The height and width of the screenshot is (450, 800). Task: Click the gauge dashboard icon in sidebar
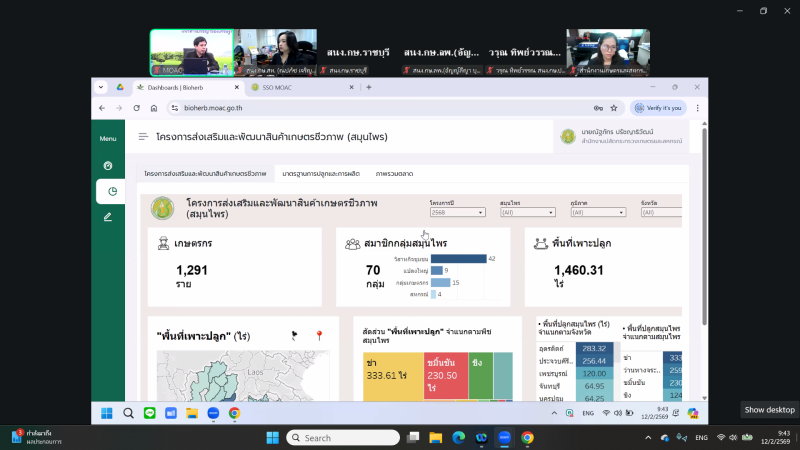click(108, 165)
